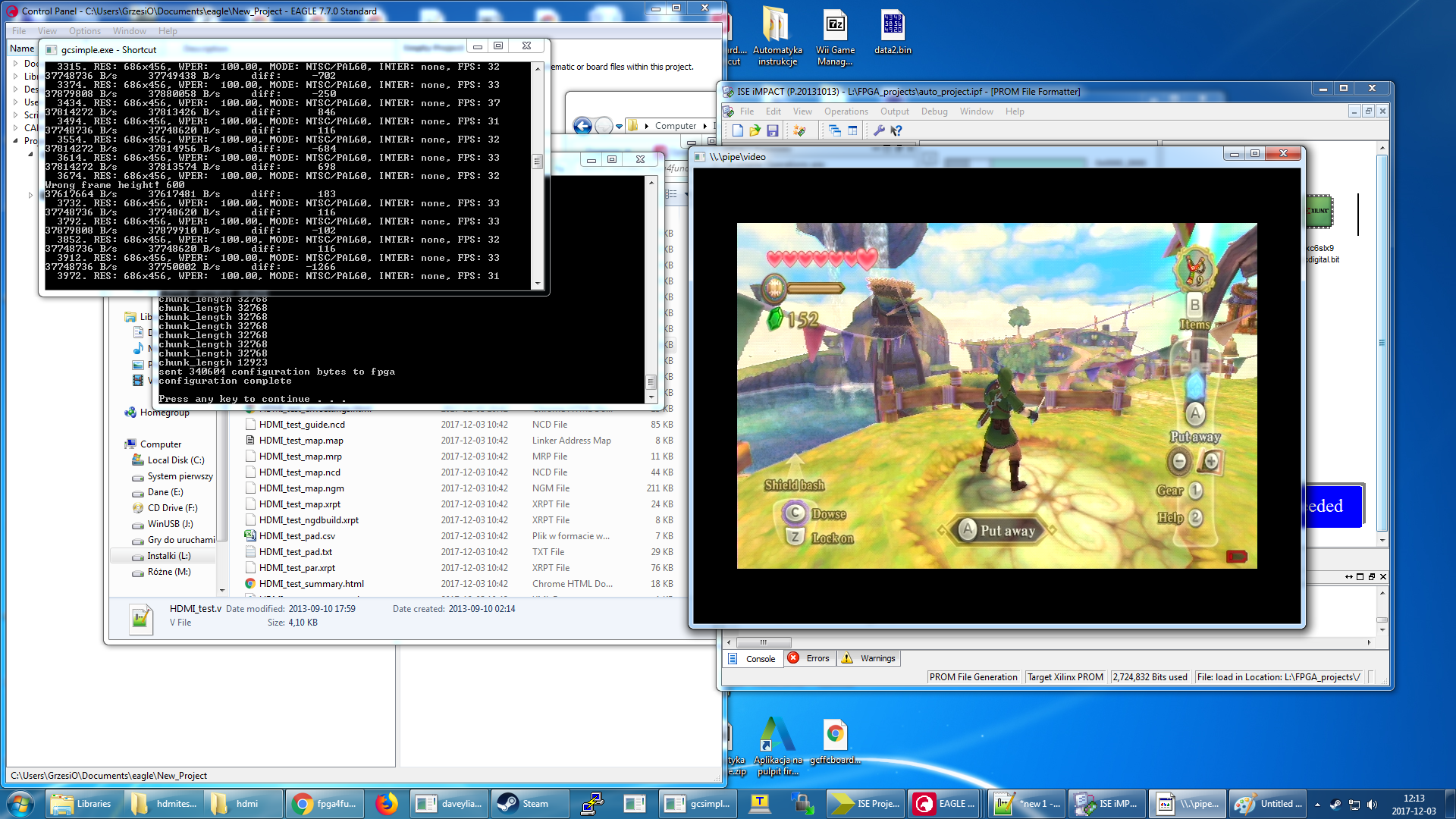Select WinUSB (J:) in Explorer sidebar

coord(163,524)
